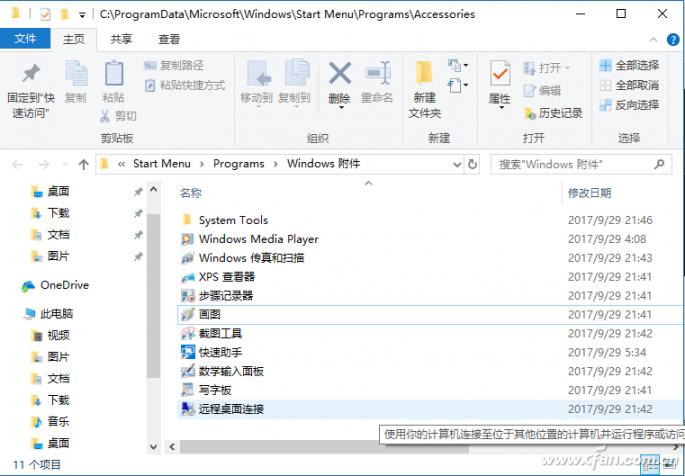Click the Move to icon
The width and height of the screenshot is (685, 476).
point(259,73)
